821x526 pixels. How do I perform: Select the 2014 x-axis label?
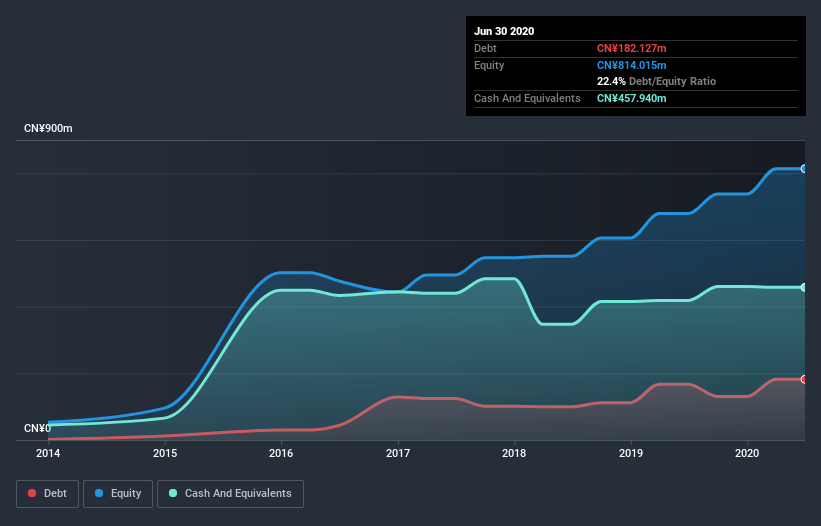click(x=48, y=453)
